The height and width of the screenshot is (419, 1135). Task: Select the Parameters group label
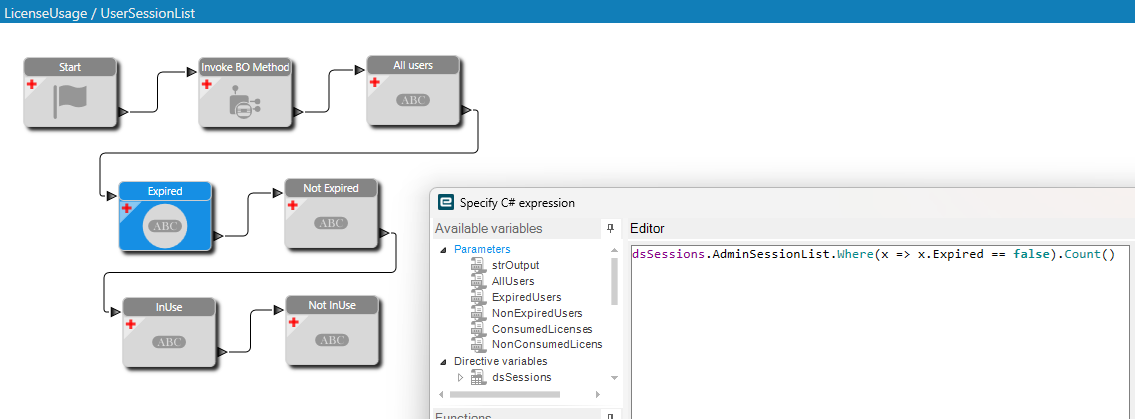point(482,250)
